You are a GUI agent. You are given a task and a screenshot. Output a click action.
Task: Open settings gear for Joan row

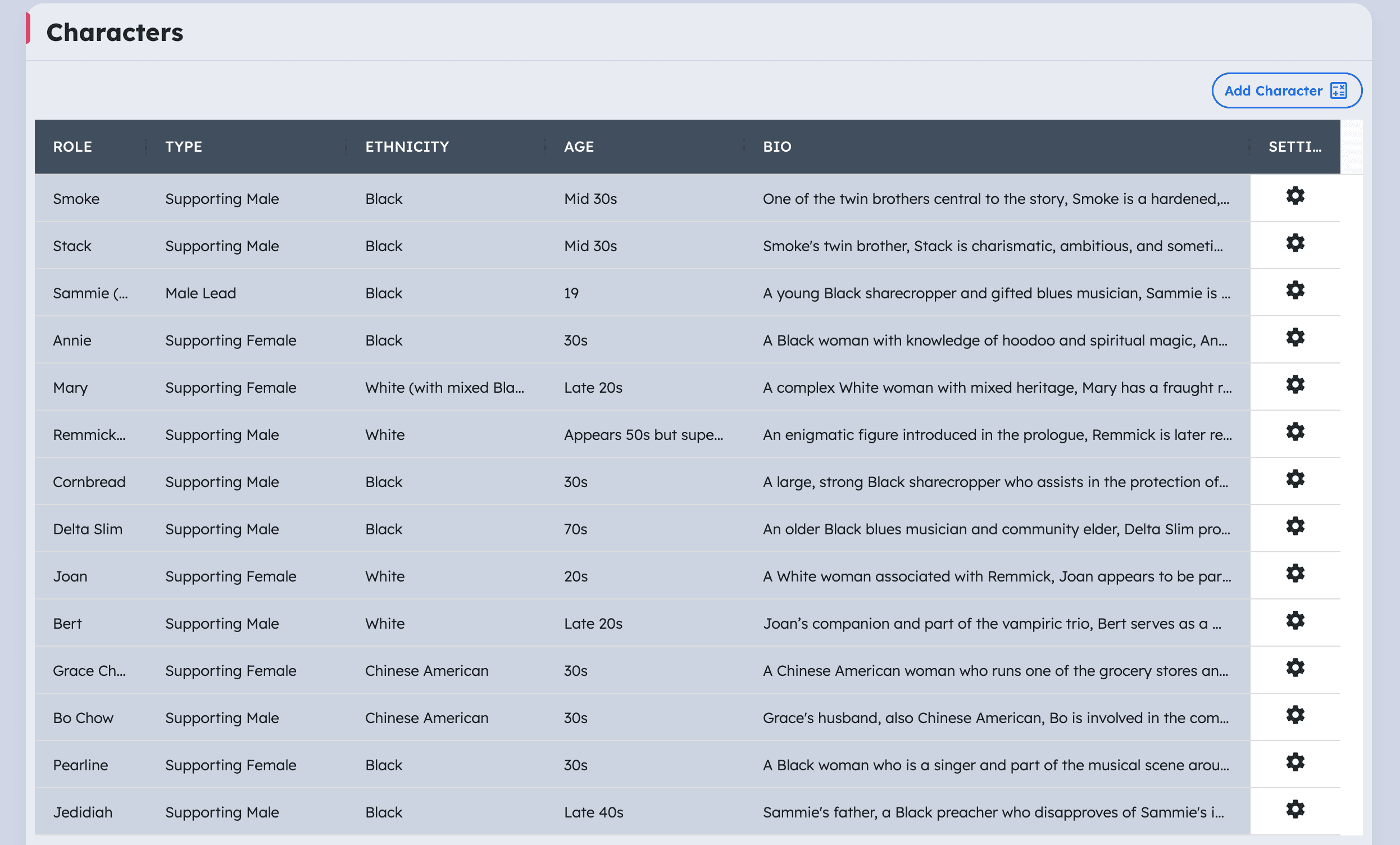(x=1295, y=574)
